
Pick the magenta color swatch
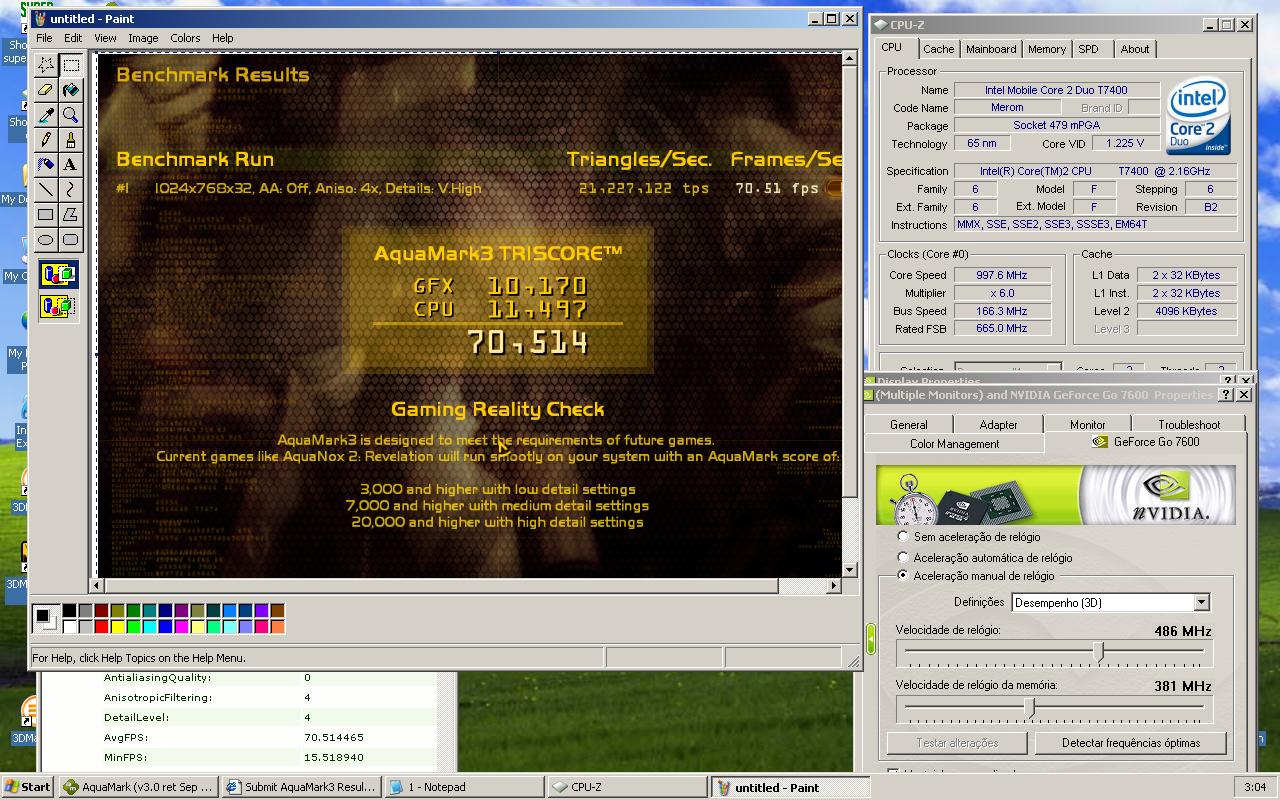click(181, 627)
